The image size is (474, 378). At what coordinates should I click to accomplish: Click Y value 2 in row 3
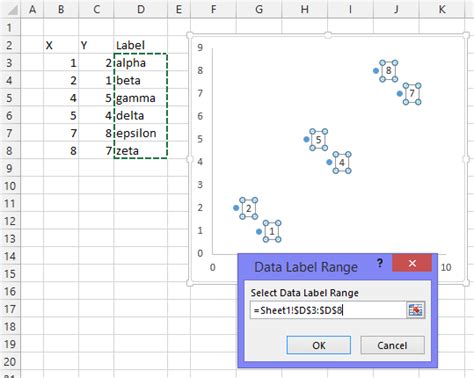[x=96, y=63]
